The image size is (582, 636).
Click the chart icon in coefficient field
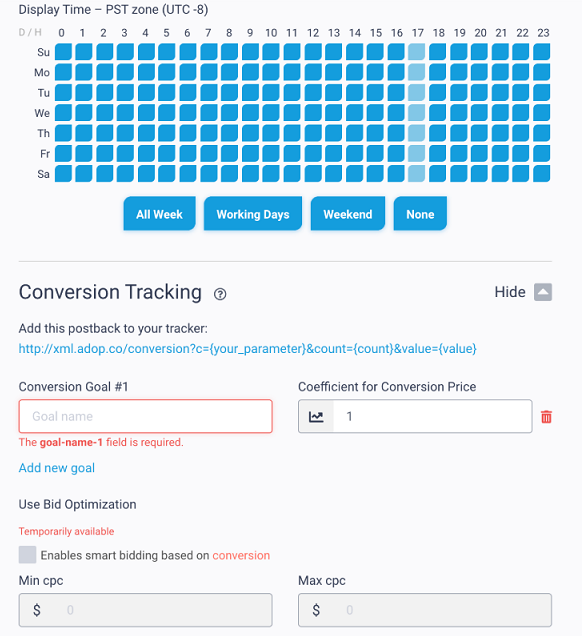coord(316,417)
